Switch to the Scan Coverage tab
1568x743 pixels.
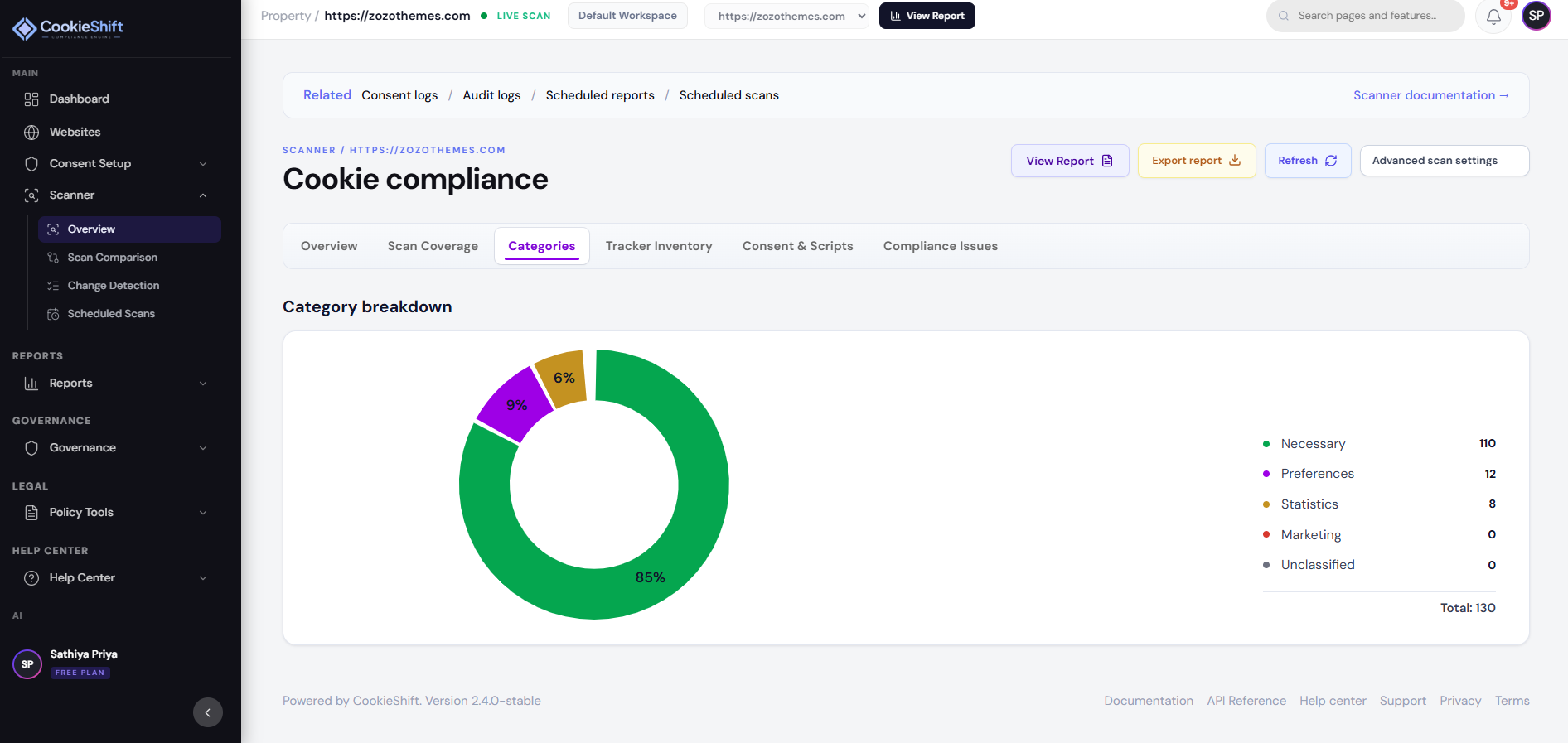point(433,246)
